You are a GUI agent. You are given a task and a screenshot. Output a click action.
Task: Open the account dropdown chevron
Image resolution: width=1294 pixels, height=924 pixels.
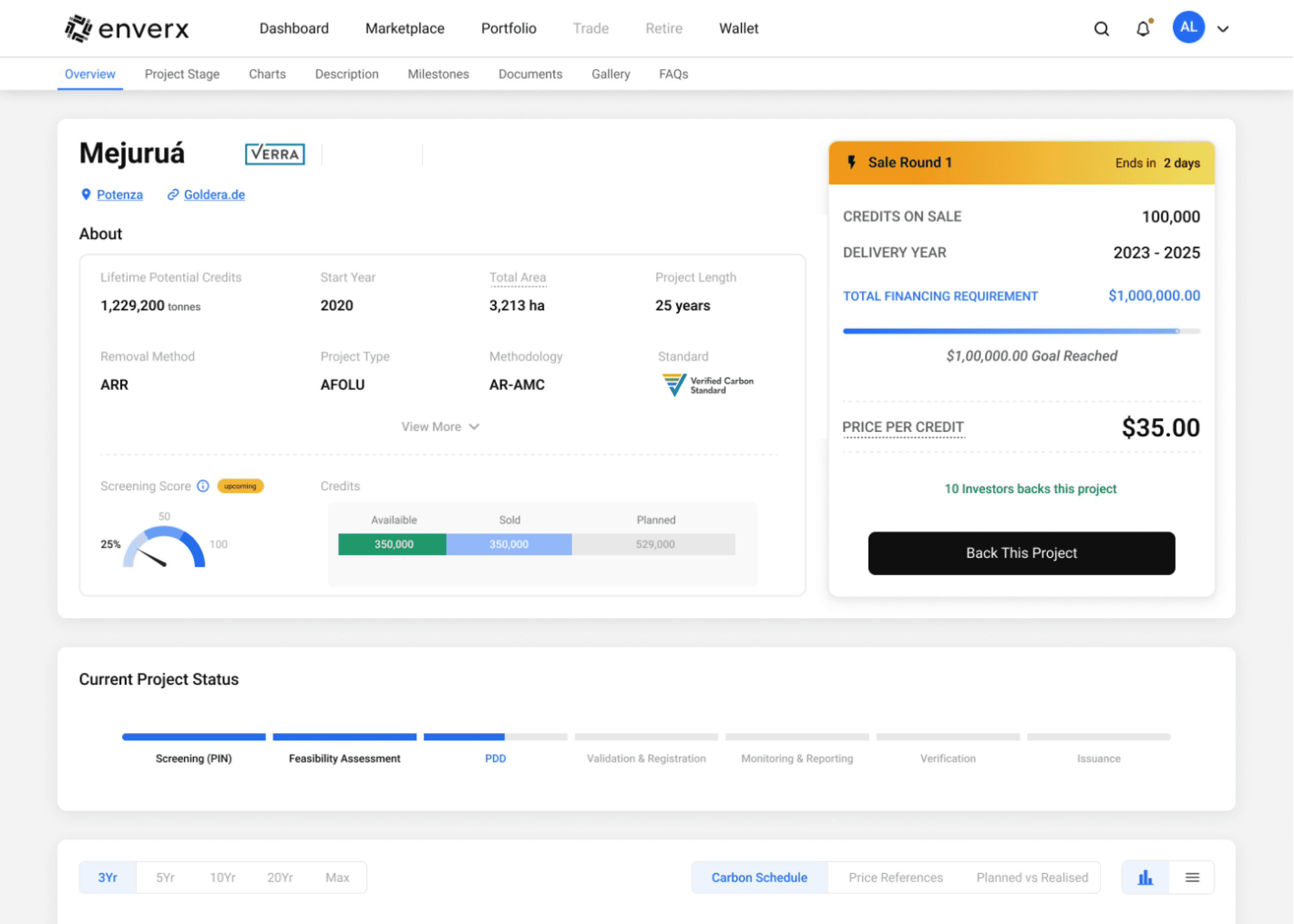coord(1223,29)
